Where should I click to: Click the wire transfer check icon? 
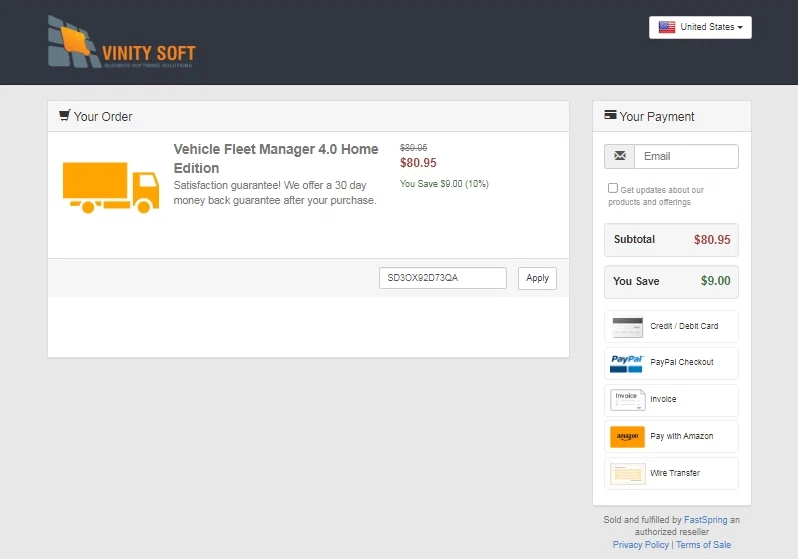point(628,474)
